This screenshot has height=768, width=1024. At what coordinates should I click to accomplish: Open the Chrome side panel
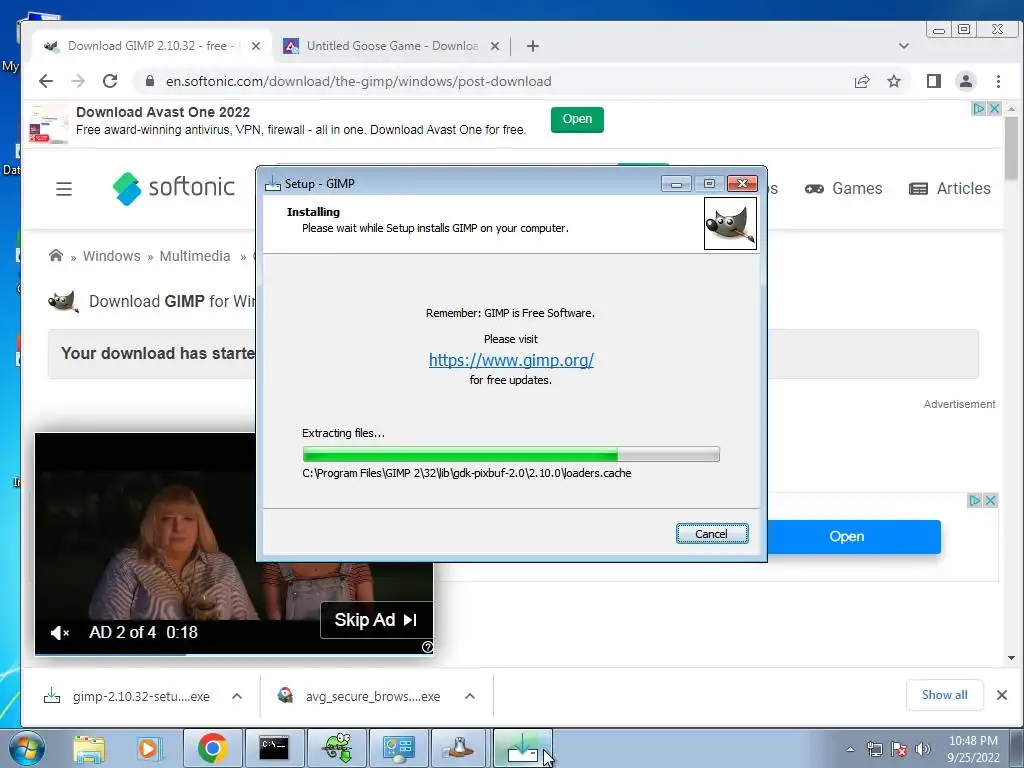coord(934,81)
